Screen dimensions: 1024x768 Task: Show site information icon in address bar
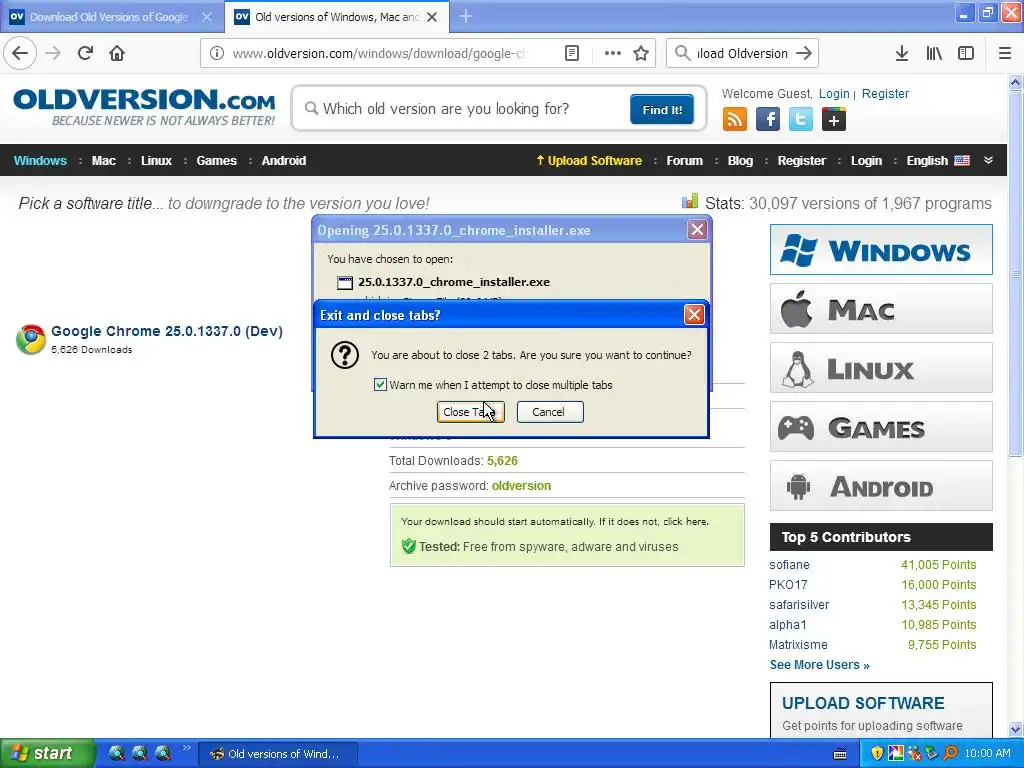click(217, 53)
